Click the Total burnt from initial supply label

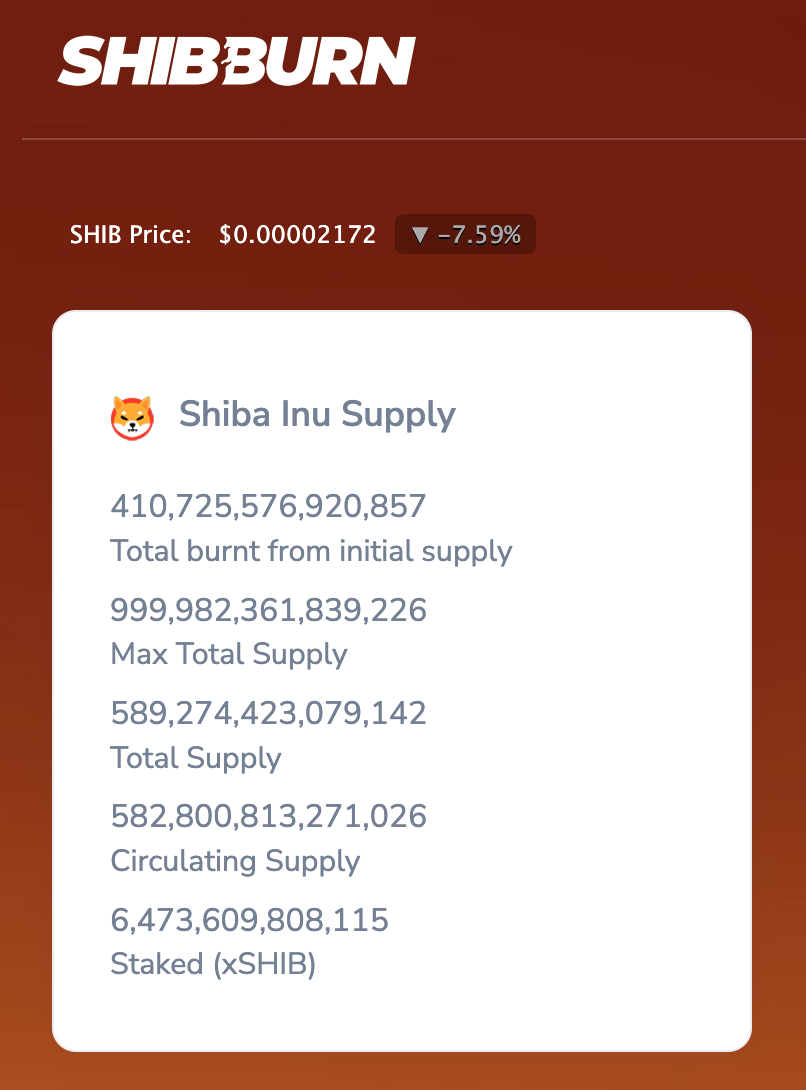click(x=311, y=551)
